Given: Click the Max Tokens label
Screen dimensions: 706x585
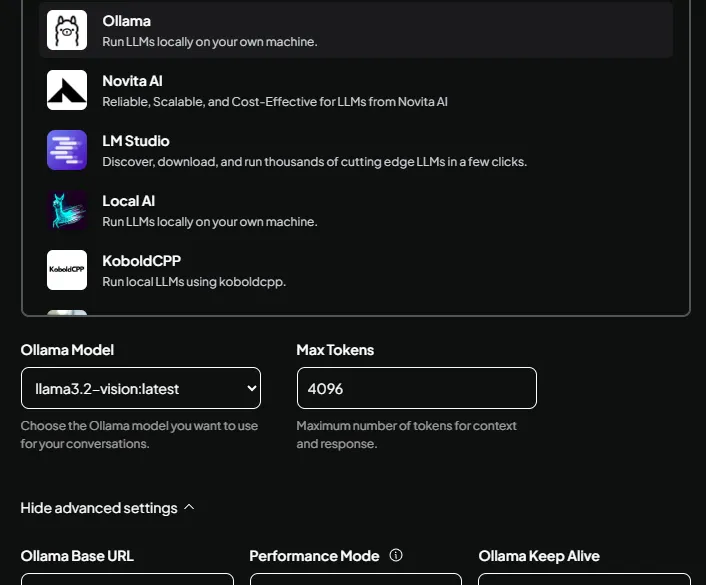Looking at the screenshot, I should coord(335,350).
